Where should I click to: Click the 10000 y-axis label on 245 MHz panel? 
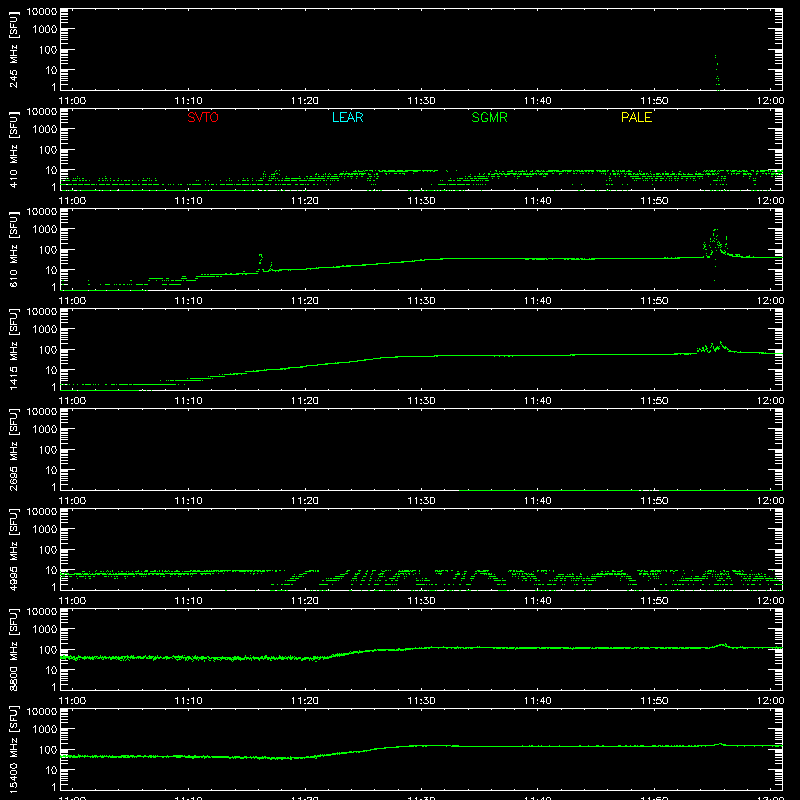tap(42, 12)
